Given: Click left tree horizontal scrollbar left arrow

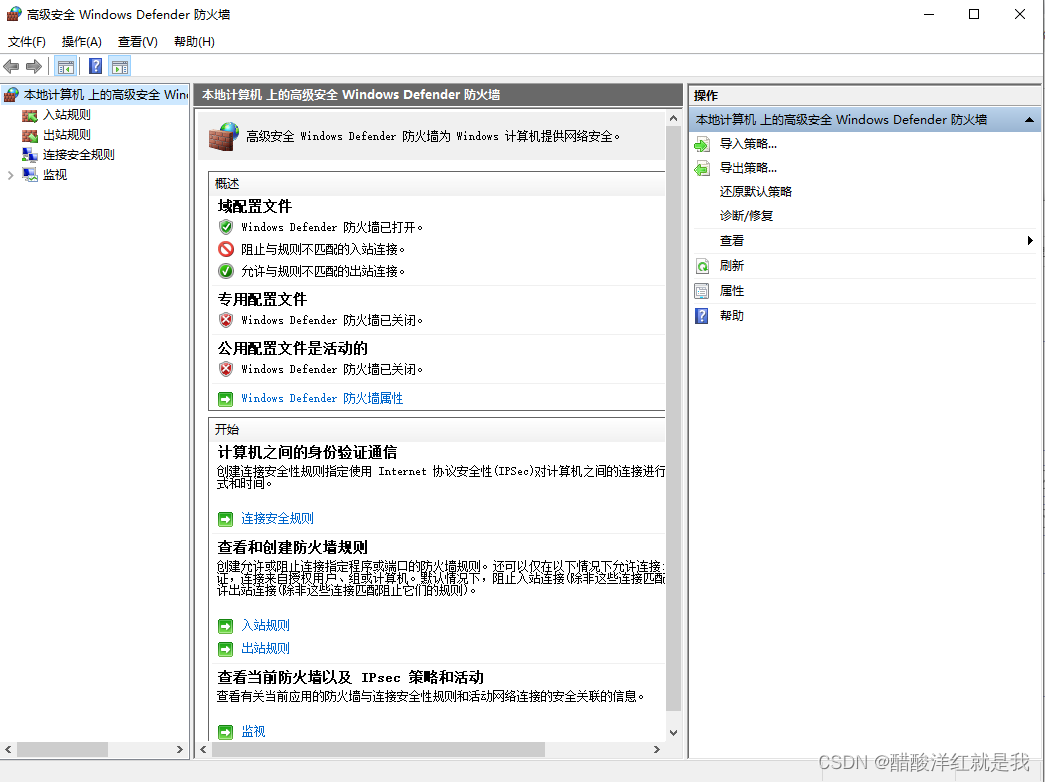Looking at the screenshot, I should click(8, 749).
